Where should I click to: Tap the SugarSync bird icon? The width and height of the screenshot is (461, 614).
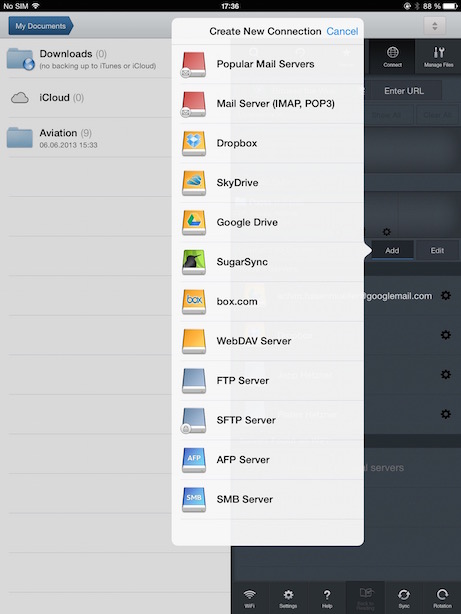pos(194,262)
